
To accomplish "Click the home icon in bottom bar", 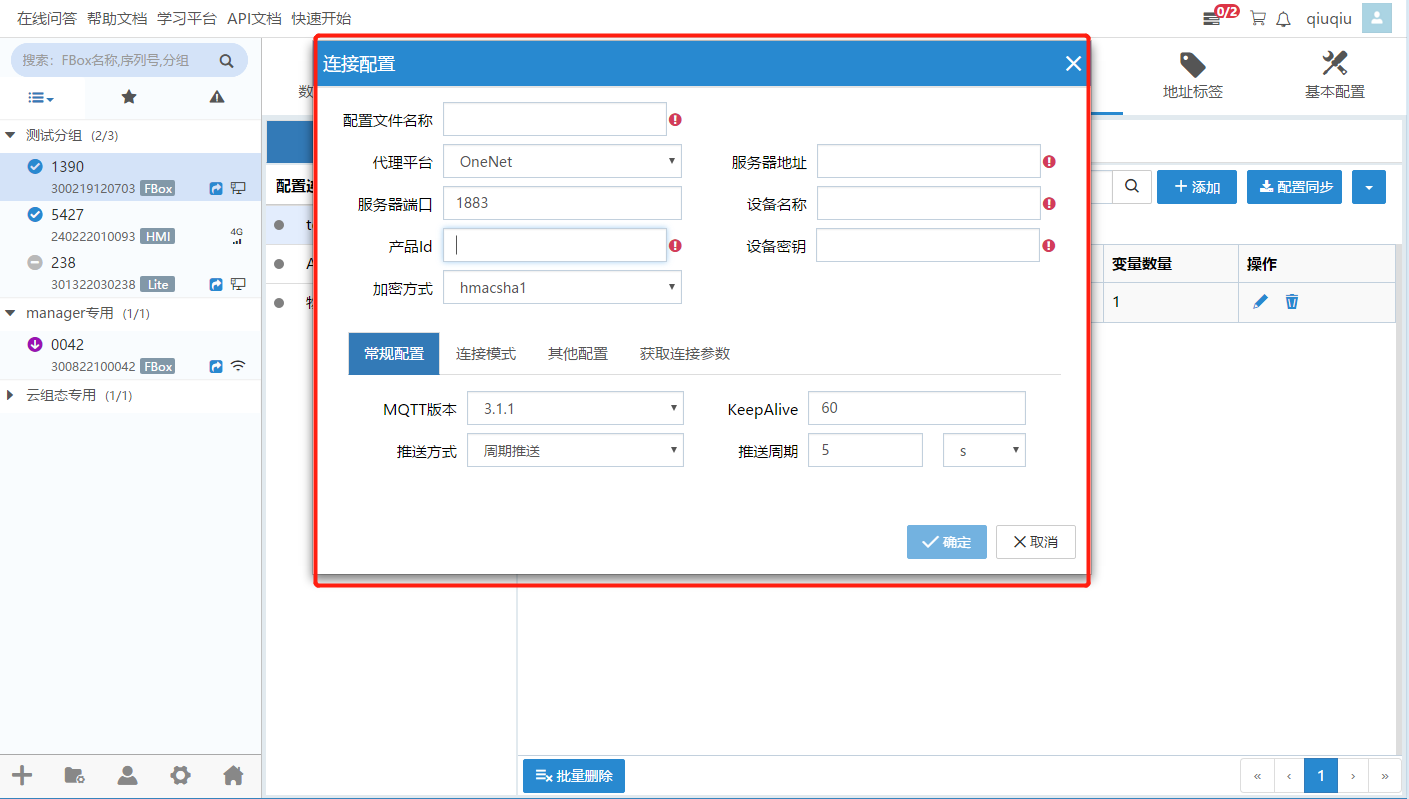I will pos(233,775).
